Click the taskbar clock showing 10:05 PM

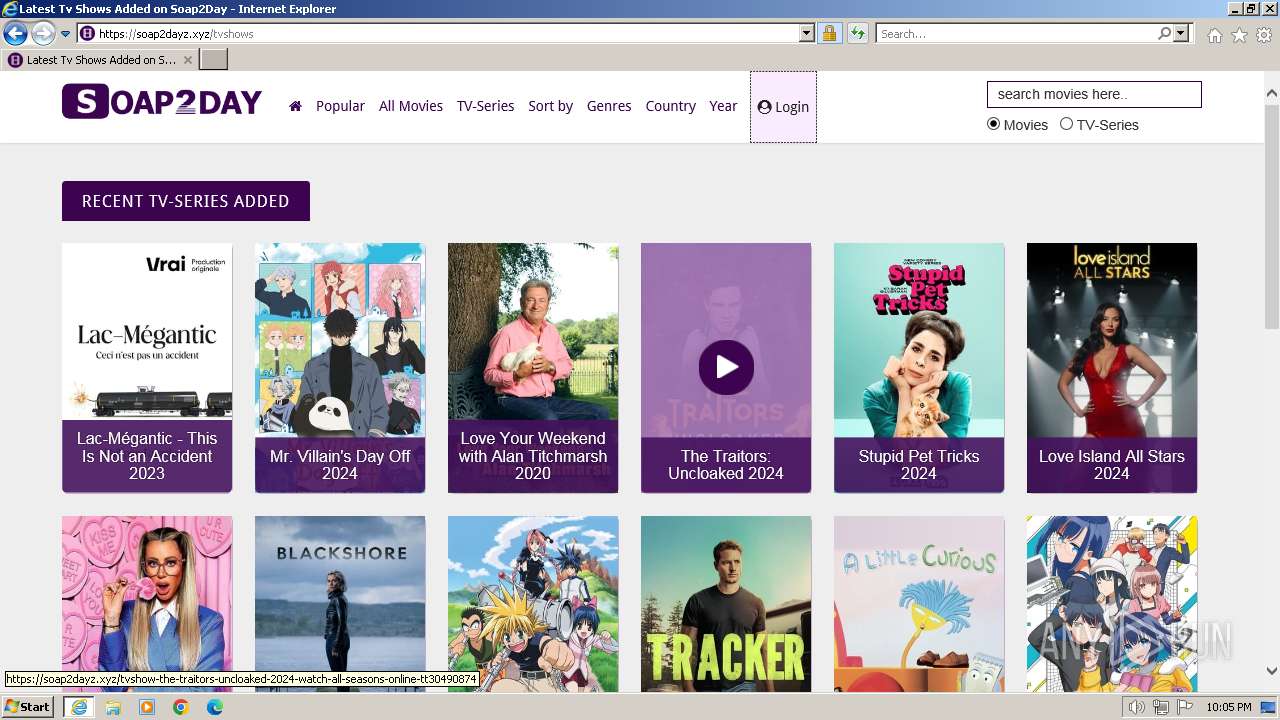coord(1229,707)
